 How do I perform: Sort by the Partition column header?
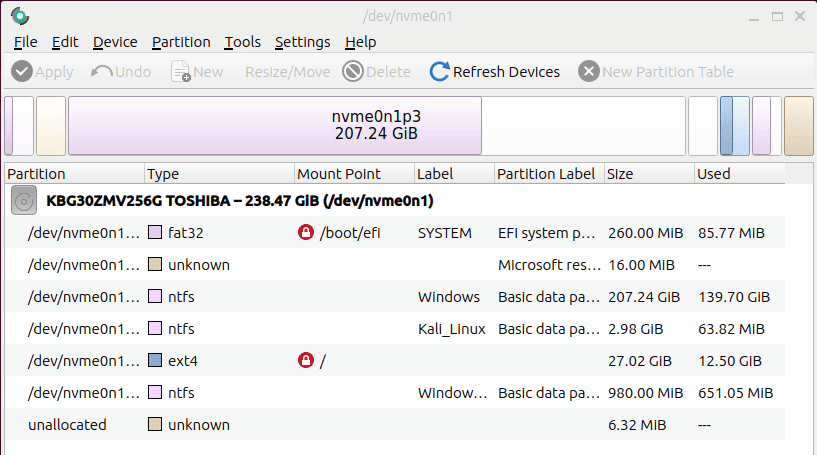pyautogui.click(x=75, y=174)
